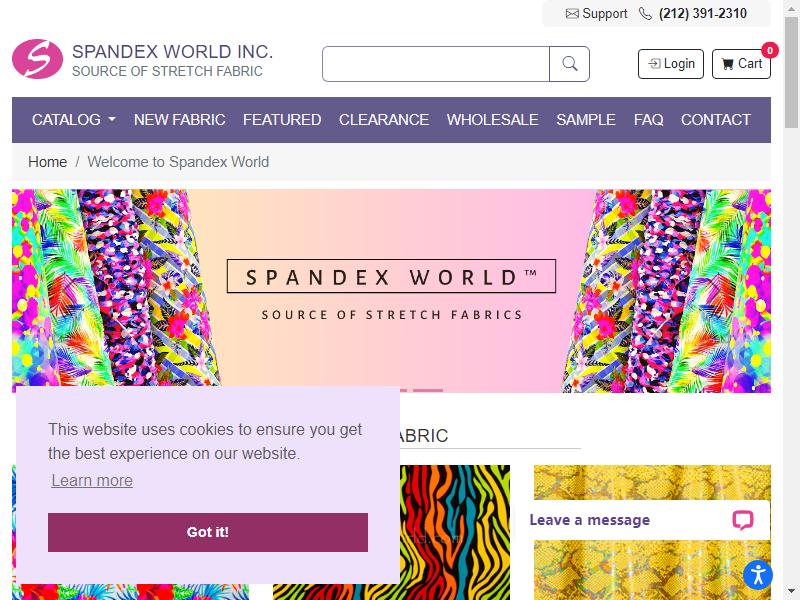Viewport: 800px width, 600px height.
Task: Follow the Learn more cookie link
Action: pos(92,481)
